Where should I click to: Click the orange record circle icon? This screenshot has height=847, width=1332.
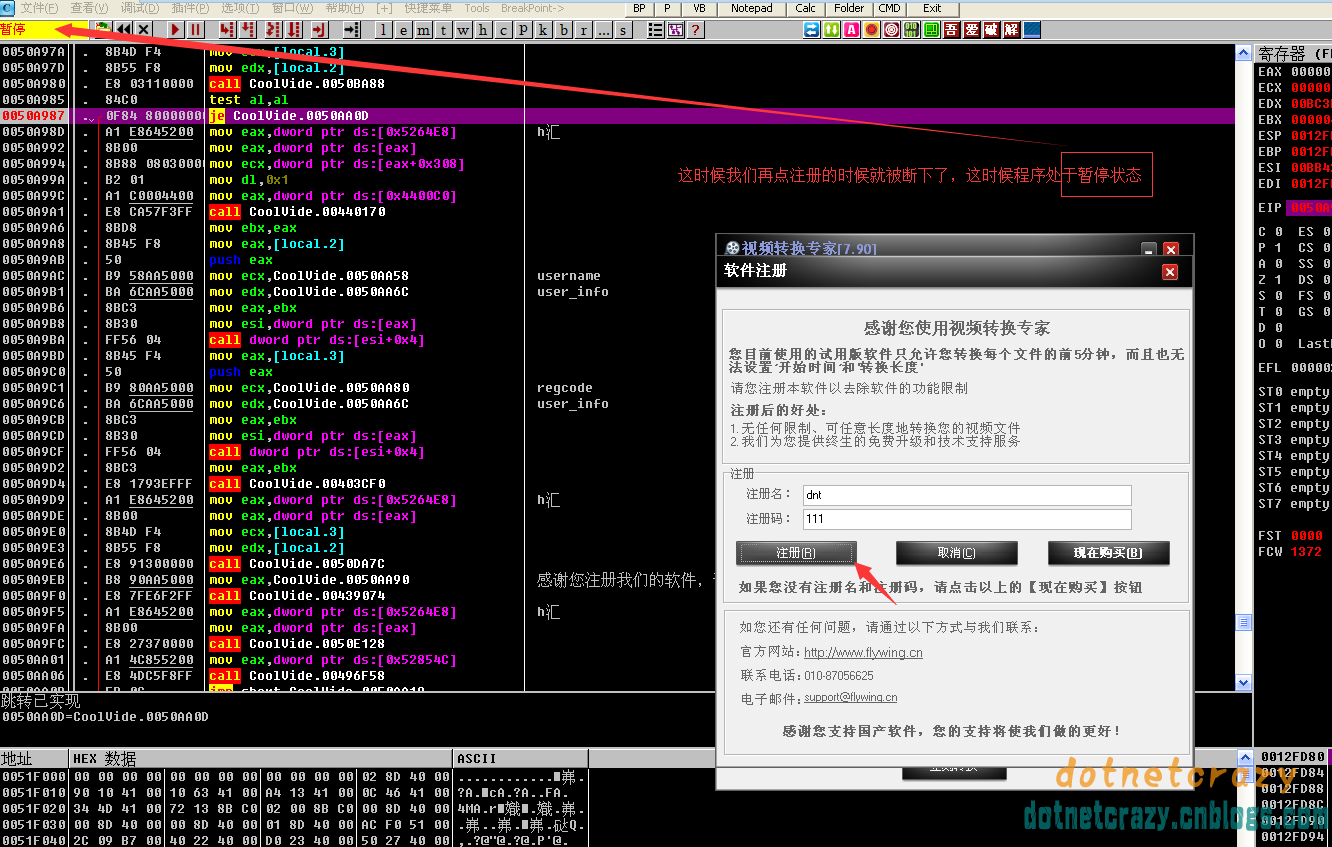click(871, 29)
